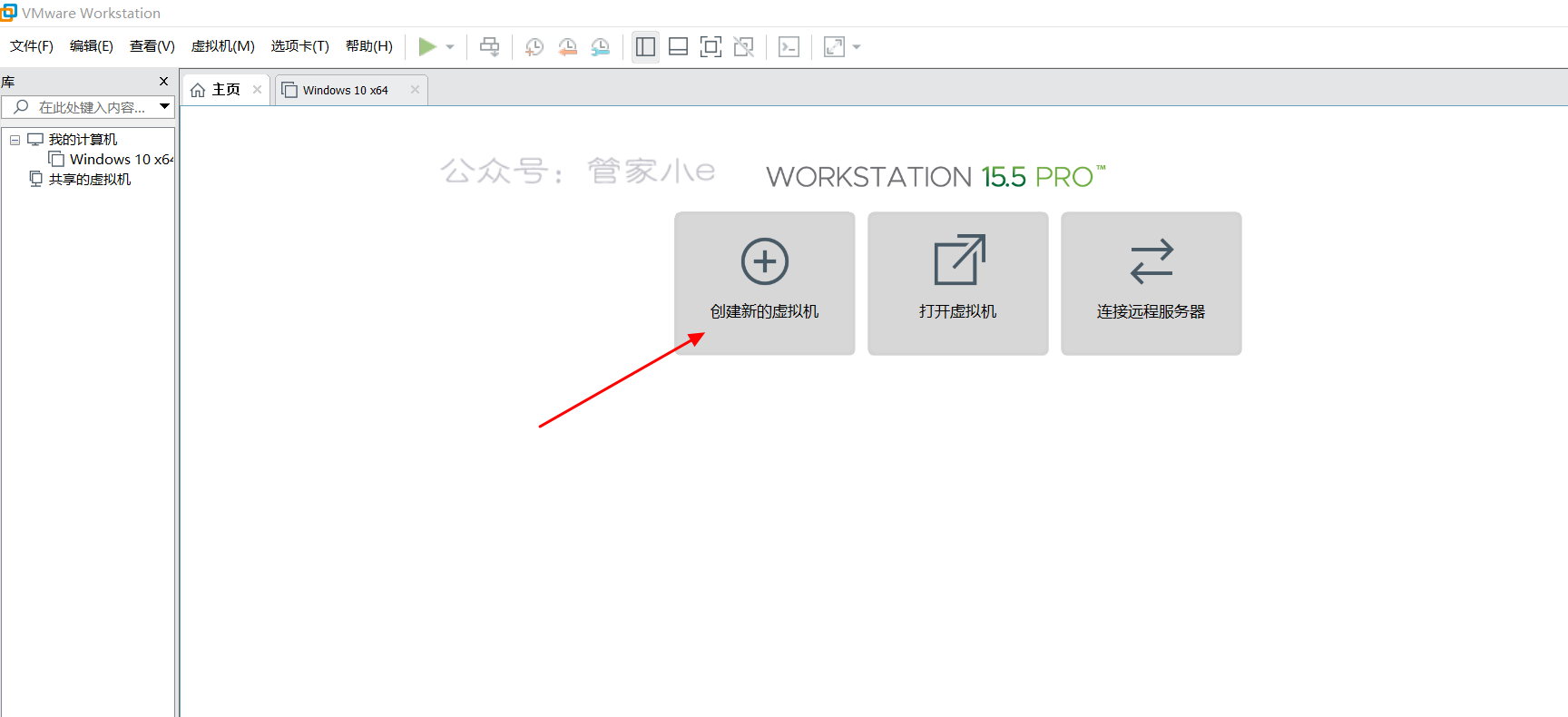Click the stretch guest display icon
Screen dimensions: 1568x717
[834, 46]
